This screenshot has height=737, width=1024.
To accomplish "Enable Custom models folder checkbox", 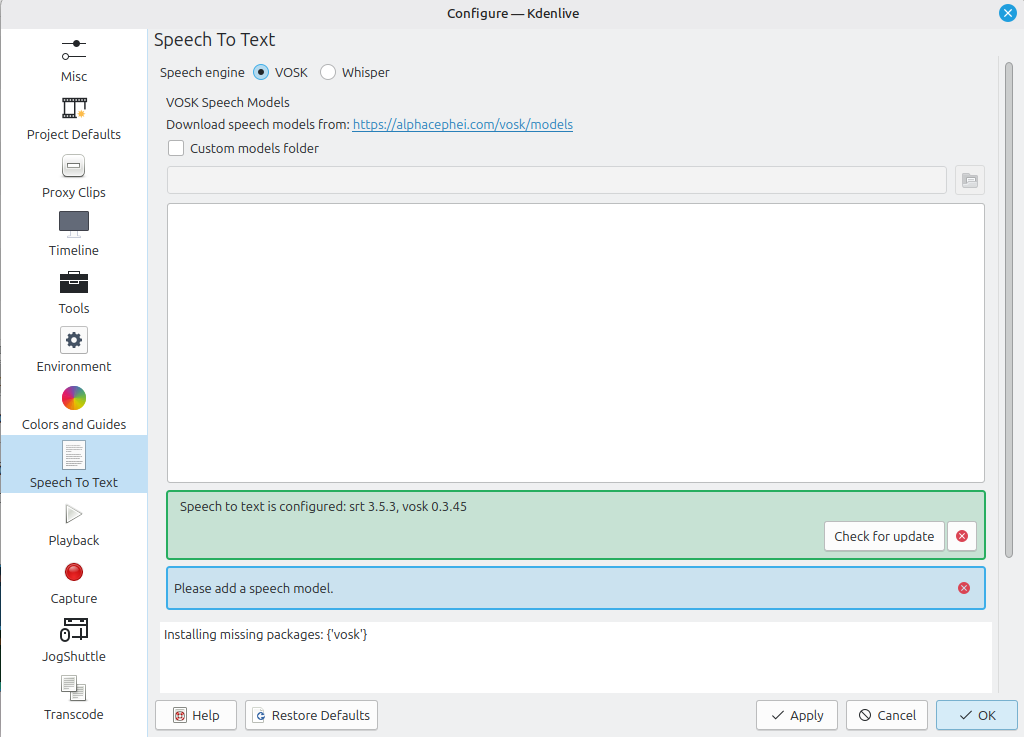I will (x=176, y=148).
